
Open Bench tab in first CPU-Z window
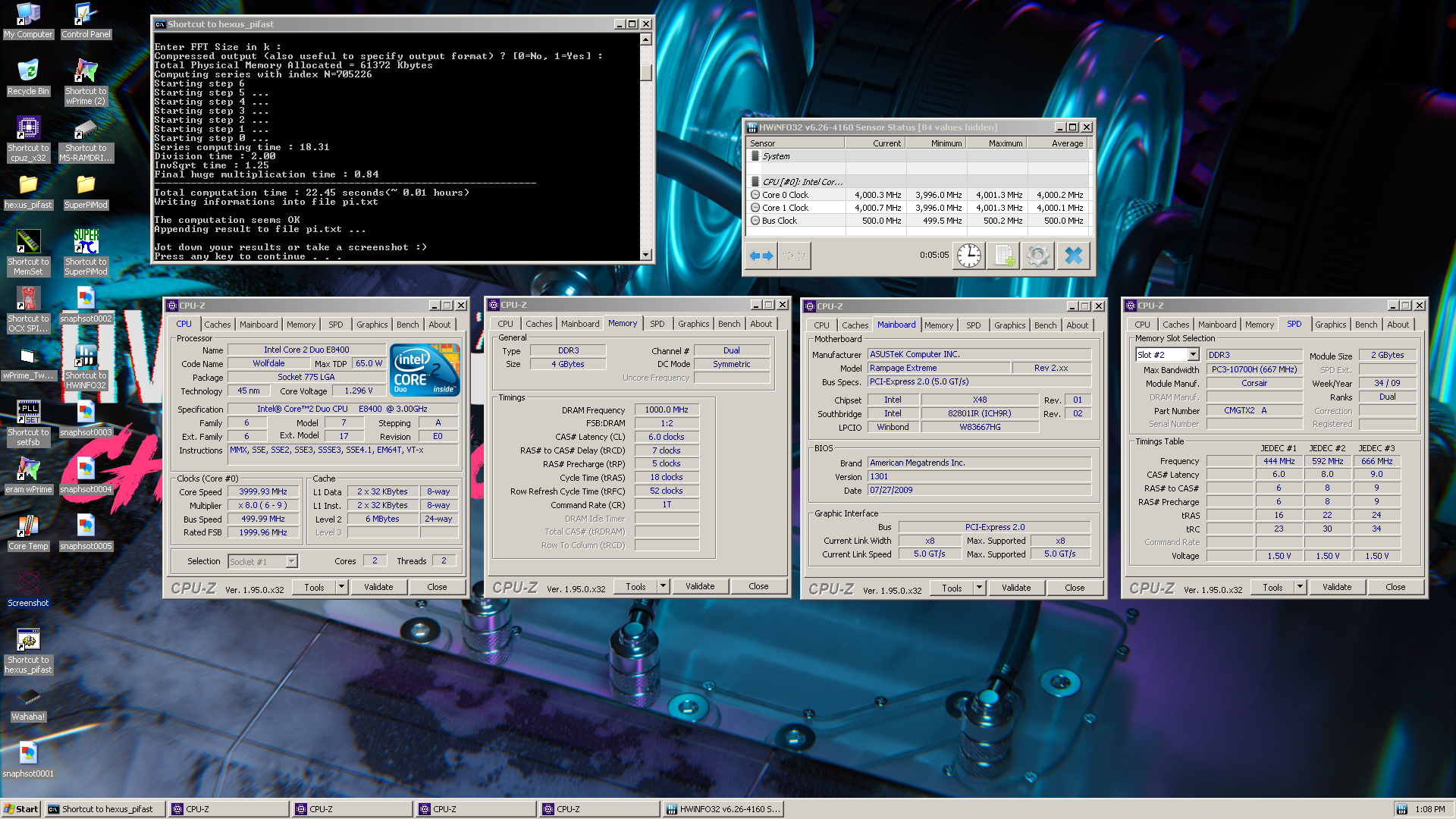click(407, 325)
